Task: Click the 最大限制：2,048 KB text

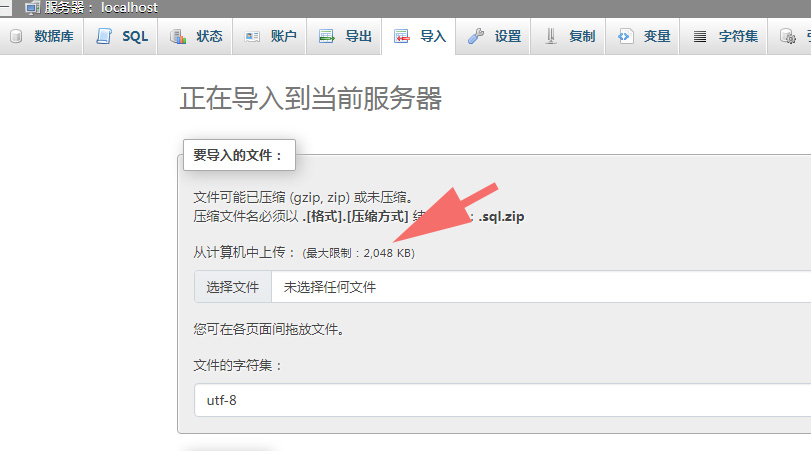Action: coord(358,253)
